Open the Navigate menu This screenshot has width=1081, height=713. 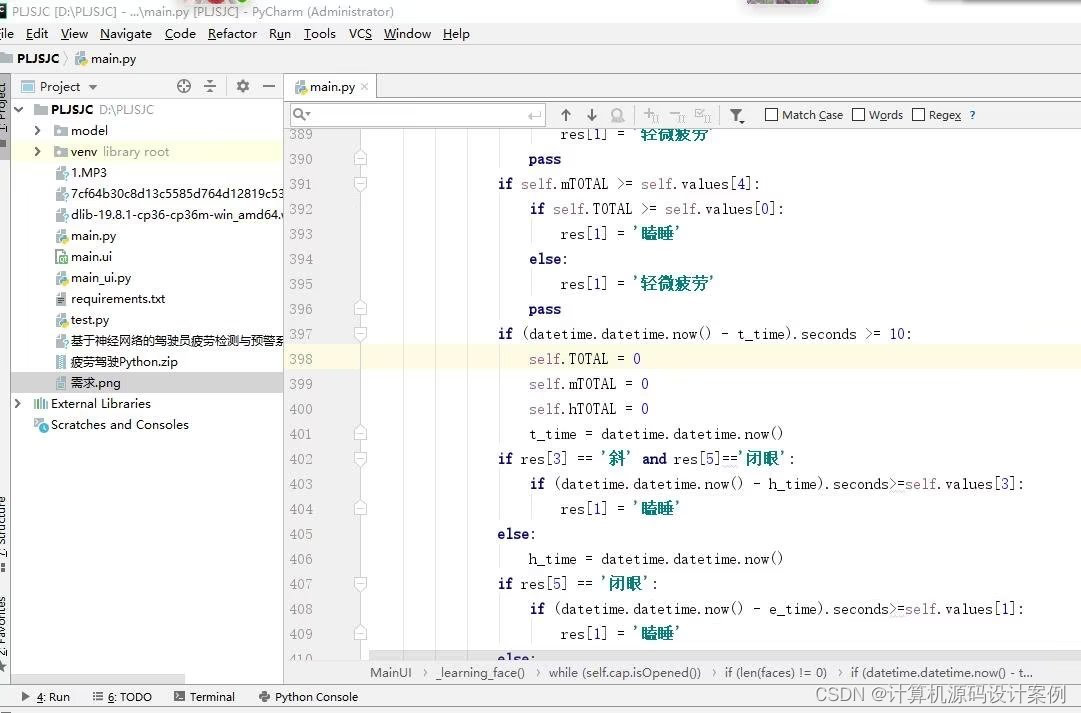pos(125,34)
